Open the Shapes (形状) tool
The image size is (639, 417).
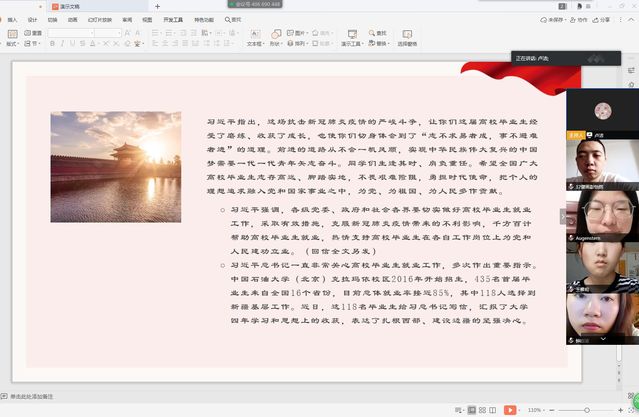(276, 38)
